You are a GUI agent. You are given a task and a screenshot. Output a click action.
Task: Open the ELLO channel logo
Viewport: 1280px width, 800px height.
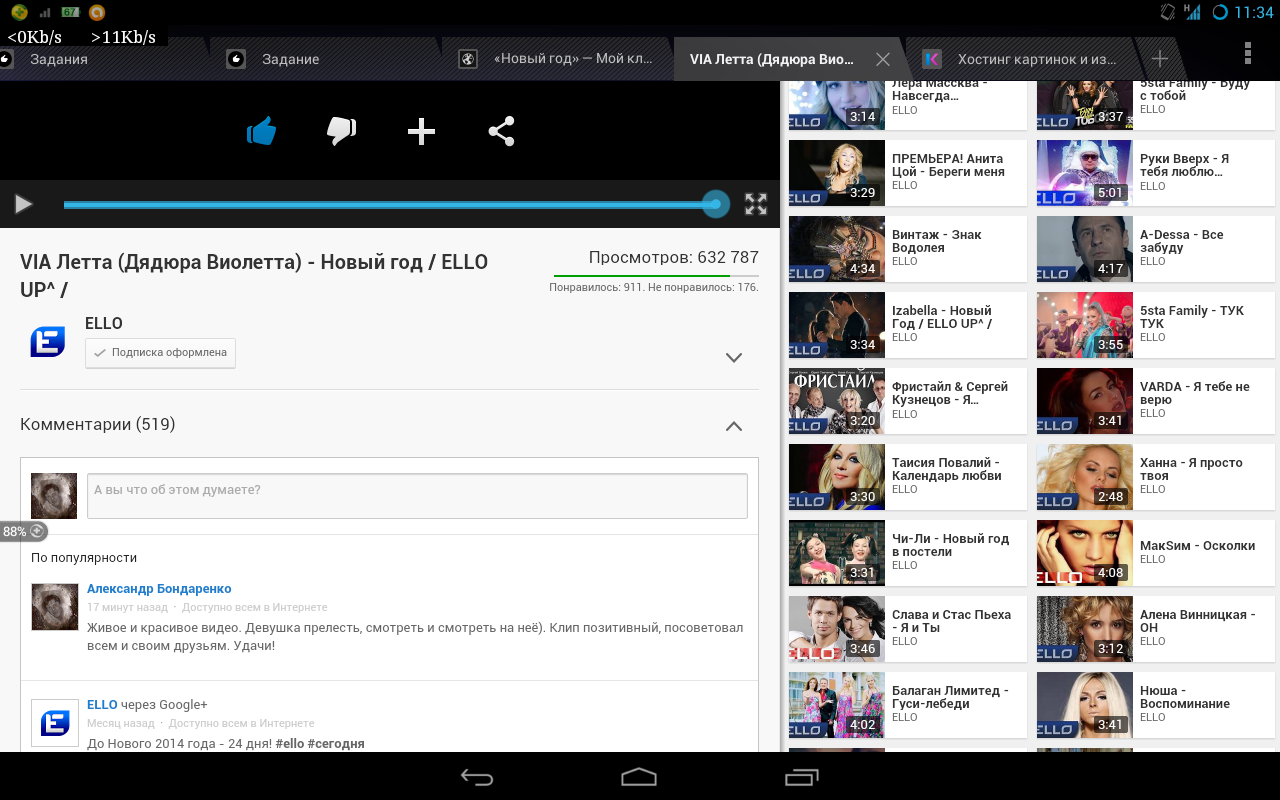tap(48, 341)
